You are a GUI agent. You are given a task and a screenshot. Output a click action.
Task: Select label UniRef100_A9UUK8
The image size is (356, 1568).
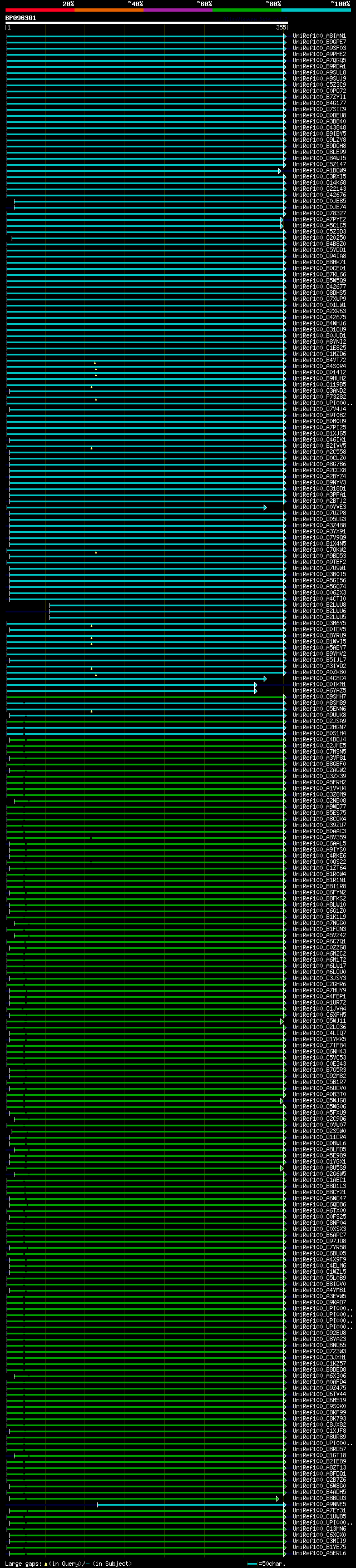tap(319, 715)
